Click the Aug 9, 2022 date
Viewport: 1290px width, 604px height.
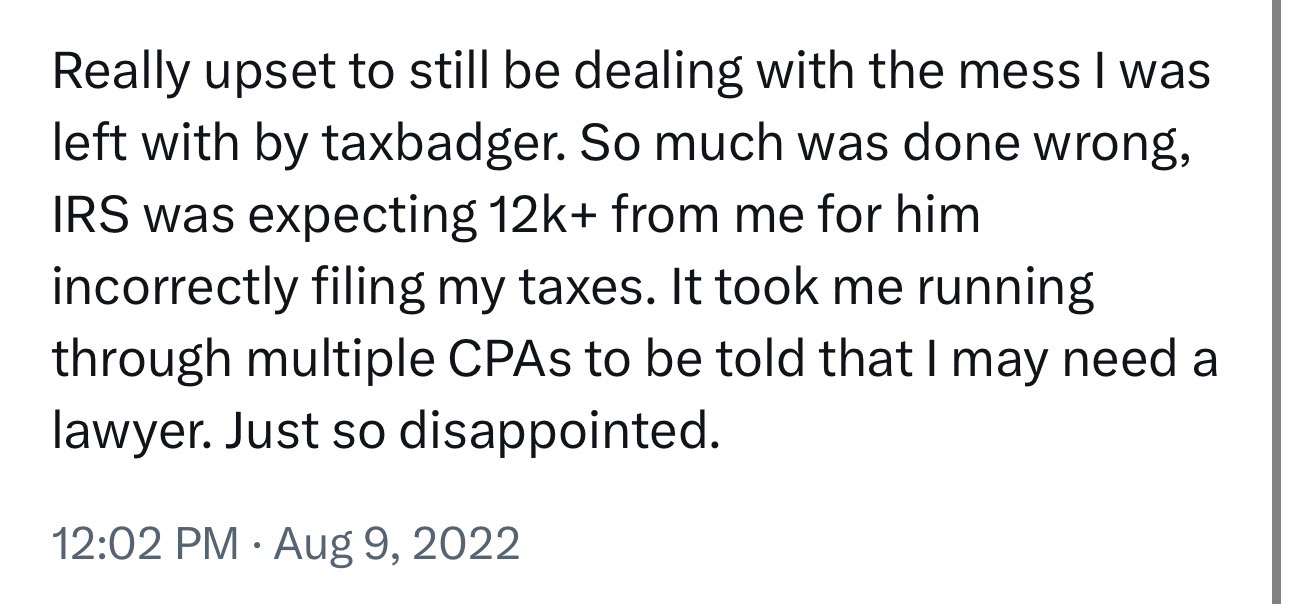pyautogui.click(x=395, y=545)
